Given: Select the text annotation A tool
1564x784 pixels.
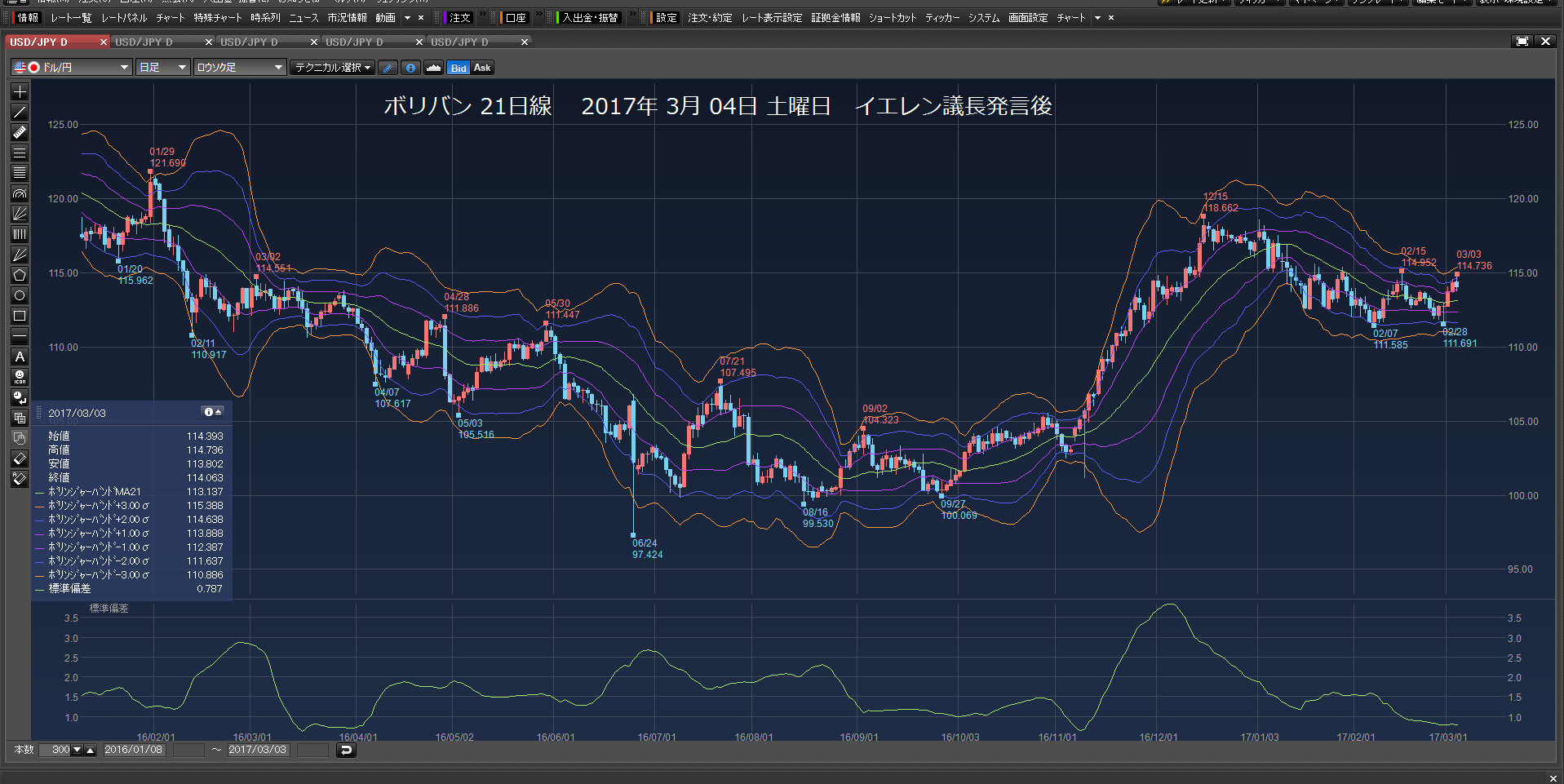Looking at the screenshot, I should (20, 357).
